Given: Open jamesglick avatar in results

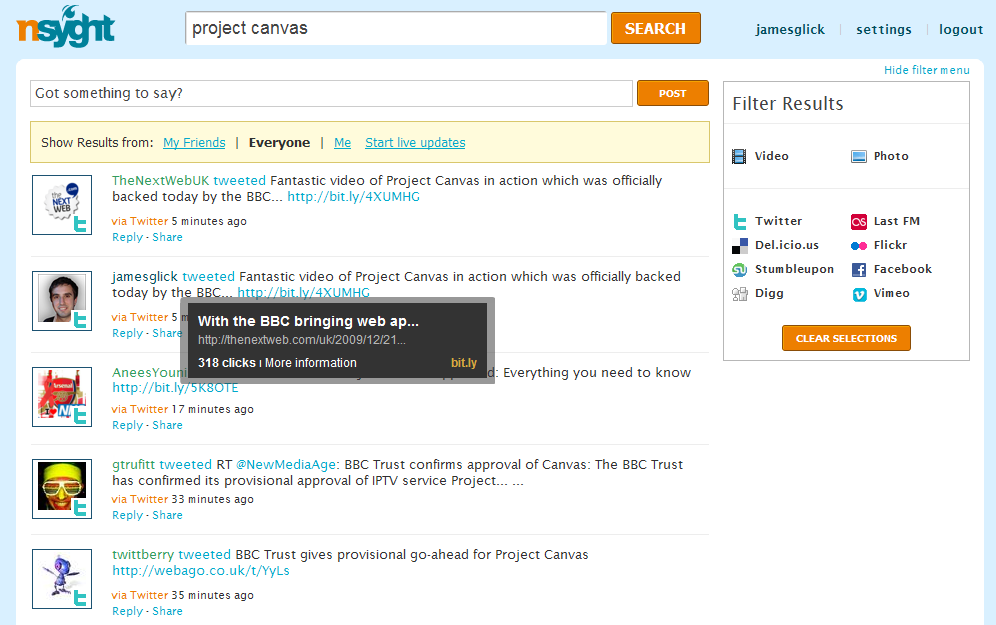Looking at the screenshot, I should [62, 300].
